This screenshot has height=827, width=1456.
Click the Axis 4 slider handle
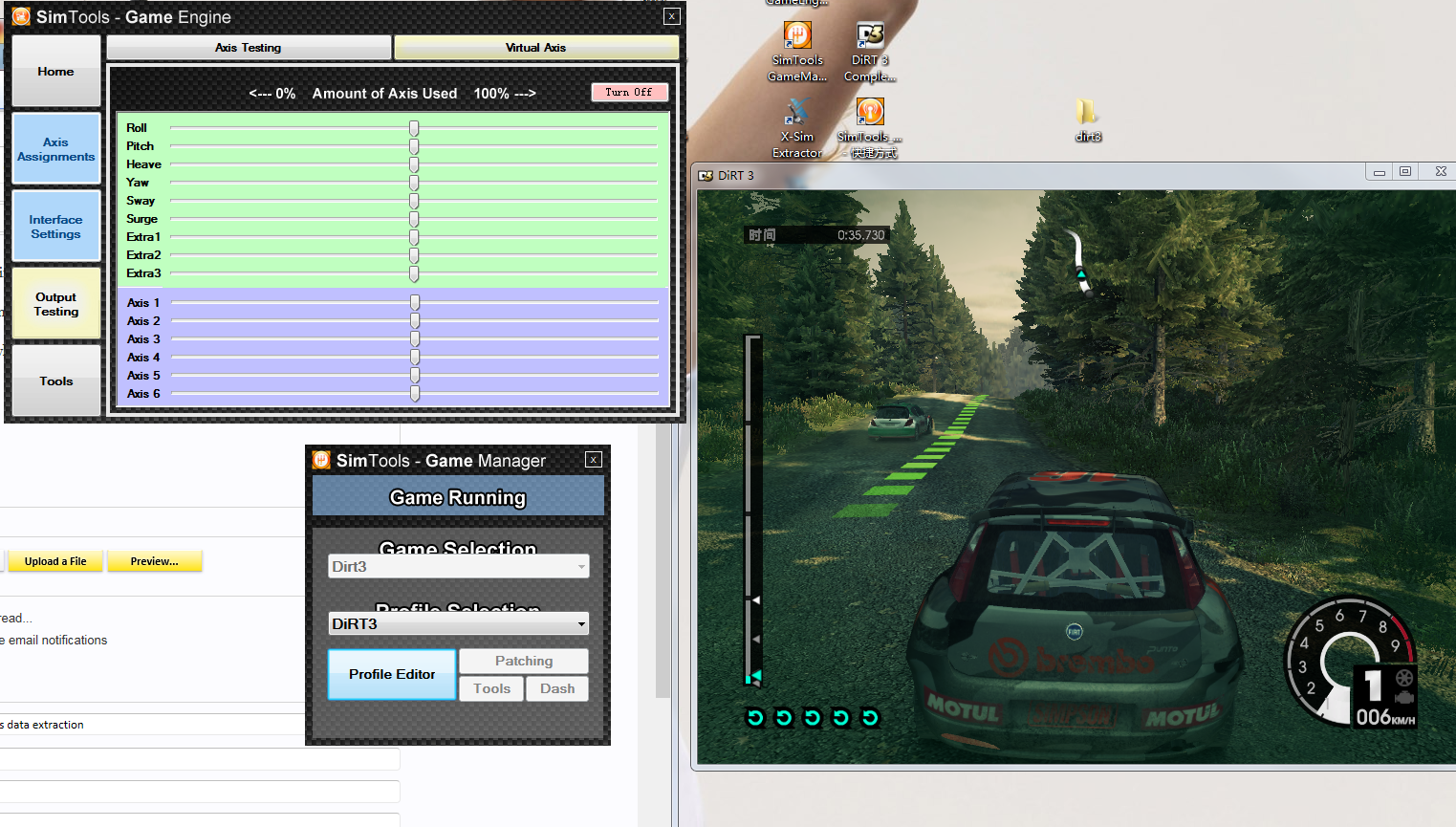[x=415, y=358]
